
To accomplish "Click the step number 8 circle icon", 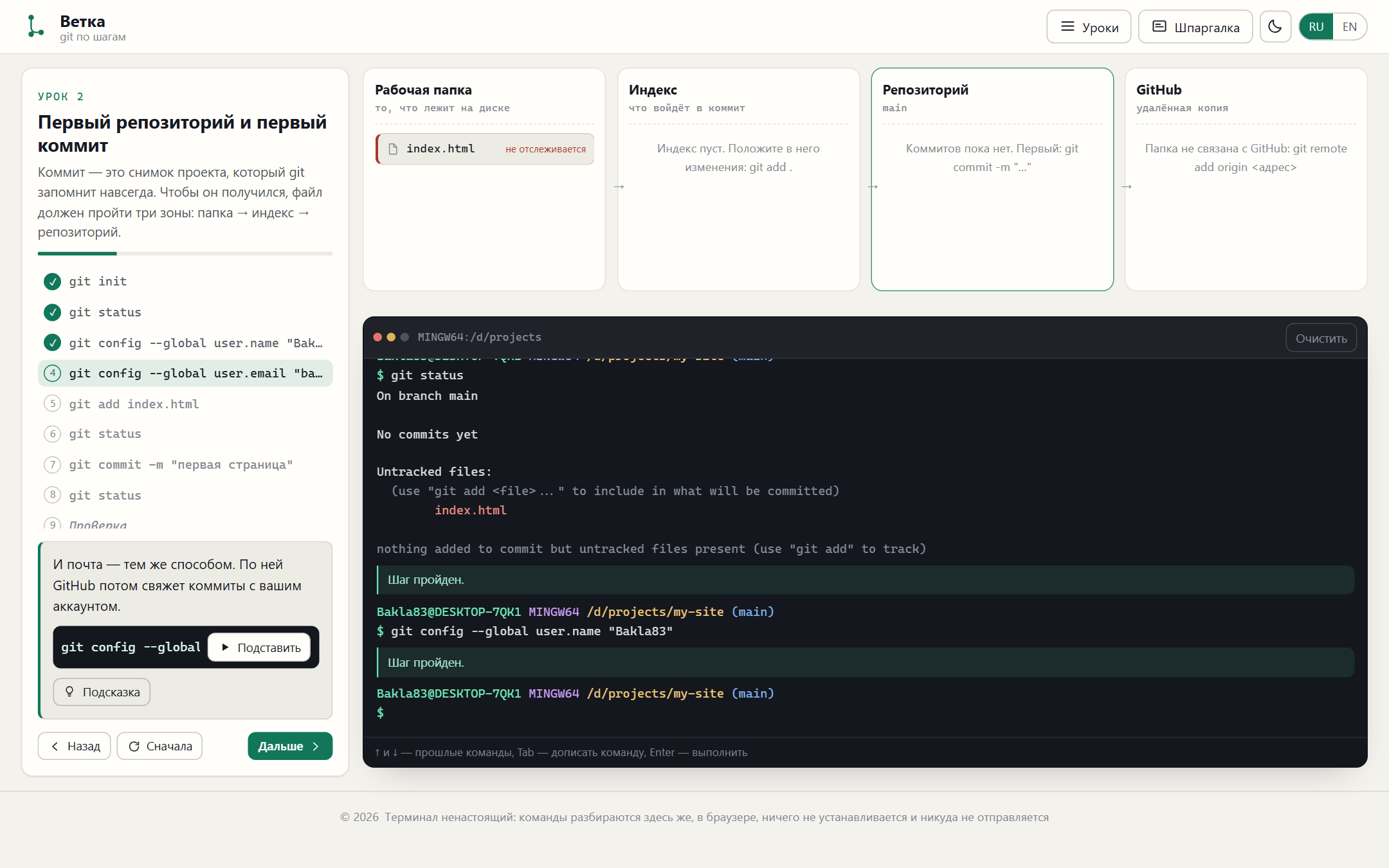I will [x=52, y=494].
